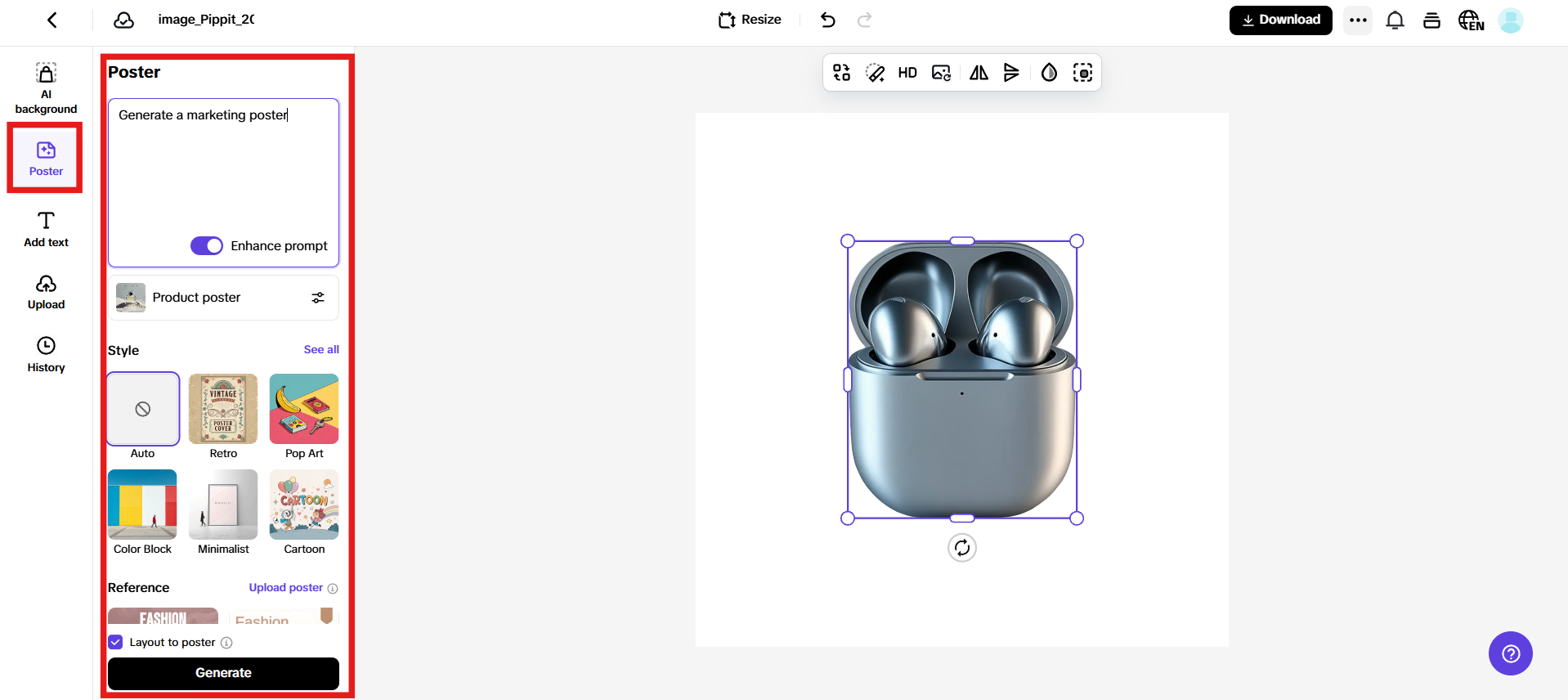1568x700 pixels.
Task: Download the image
Action: coord(1280,20)
